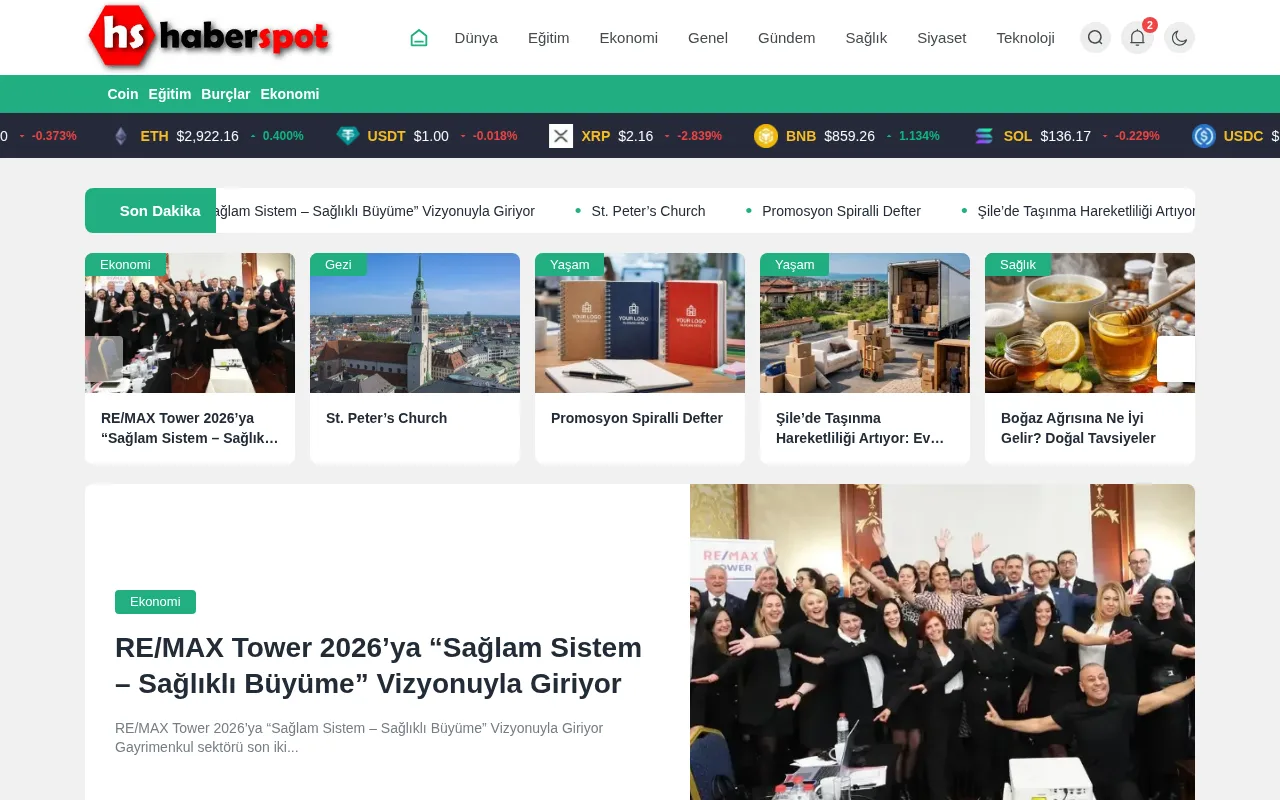Click the SOL icon in the price ticker
The width and height of the screenshot is (1280, 800).
pyautogui.click(x=983, y=136)
